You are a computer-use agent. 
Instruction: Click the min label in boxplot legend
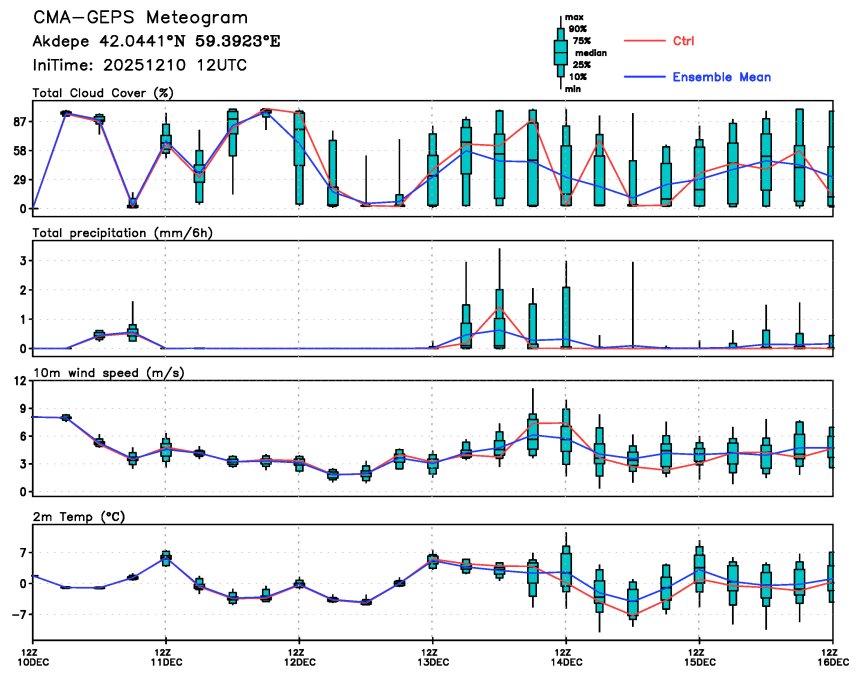pyautogui.click(x=573, y=89)
